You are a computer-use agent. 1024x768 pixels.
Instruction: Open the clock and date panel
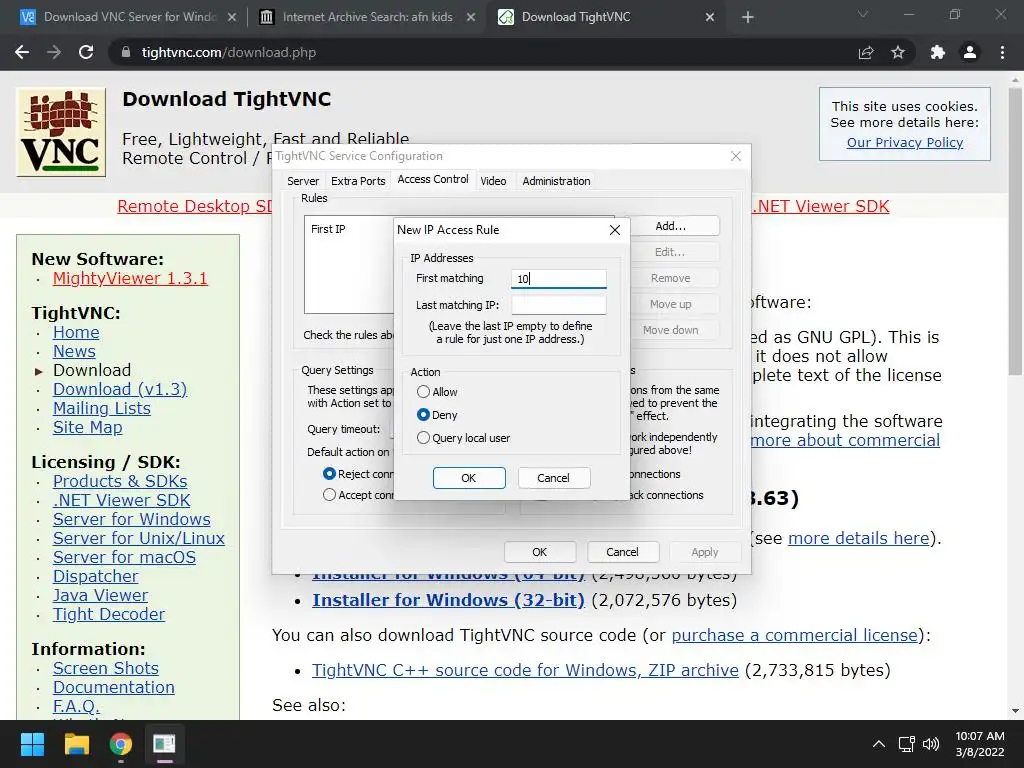pyautogui.click(x=980, y=744)
